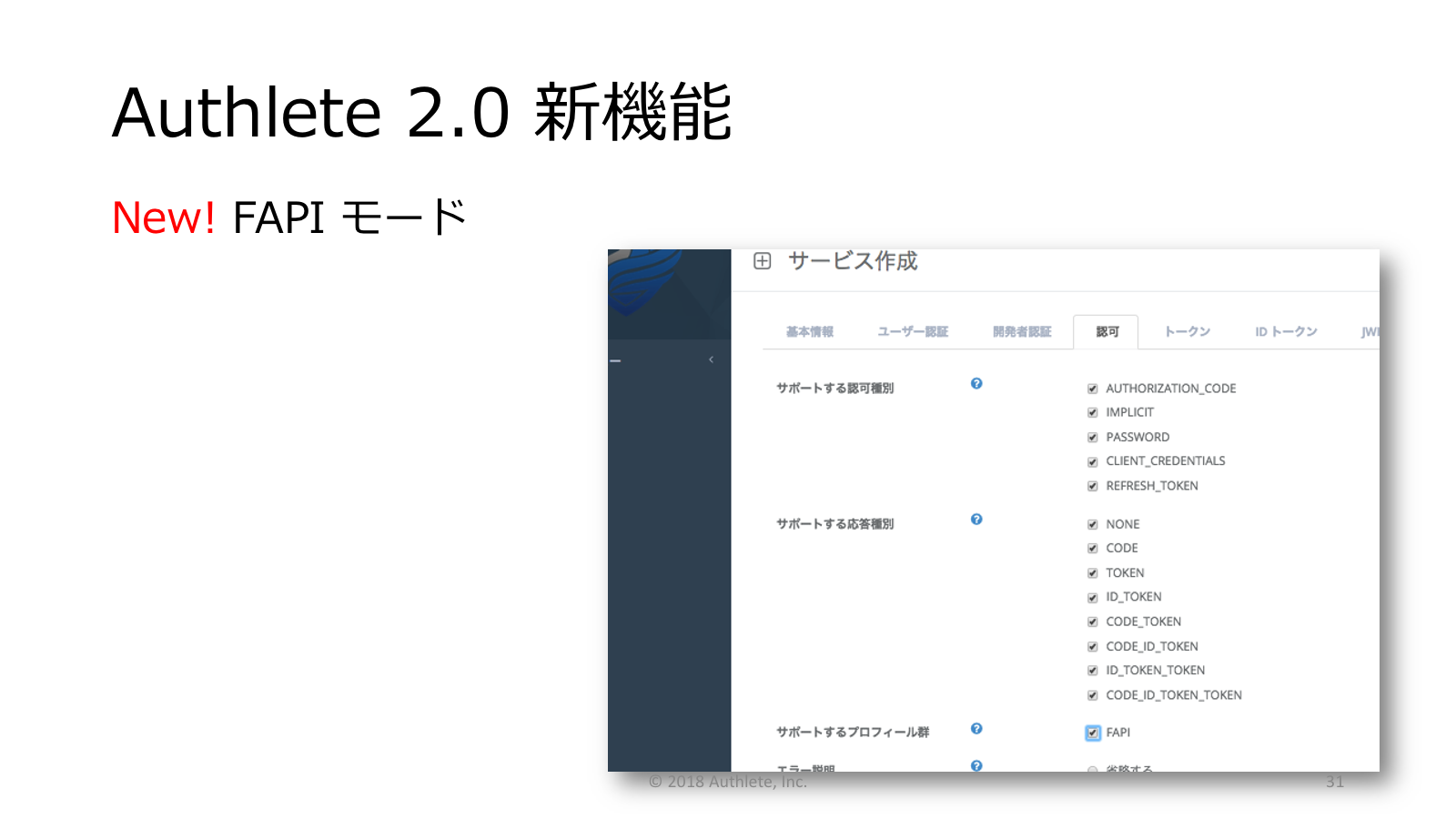
Task: Toggle the REFRESH_TOKEN checkbox
Action: coord(1093,486)
